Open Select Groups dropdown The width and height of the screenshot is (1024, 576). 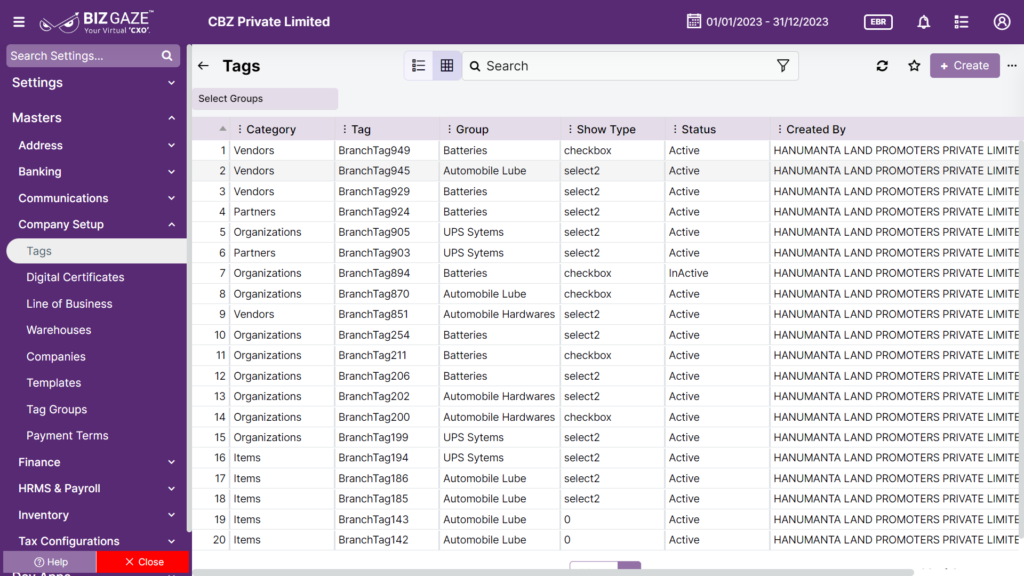tap(264, 99)
